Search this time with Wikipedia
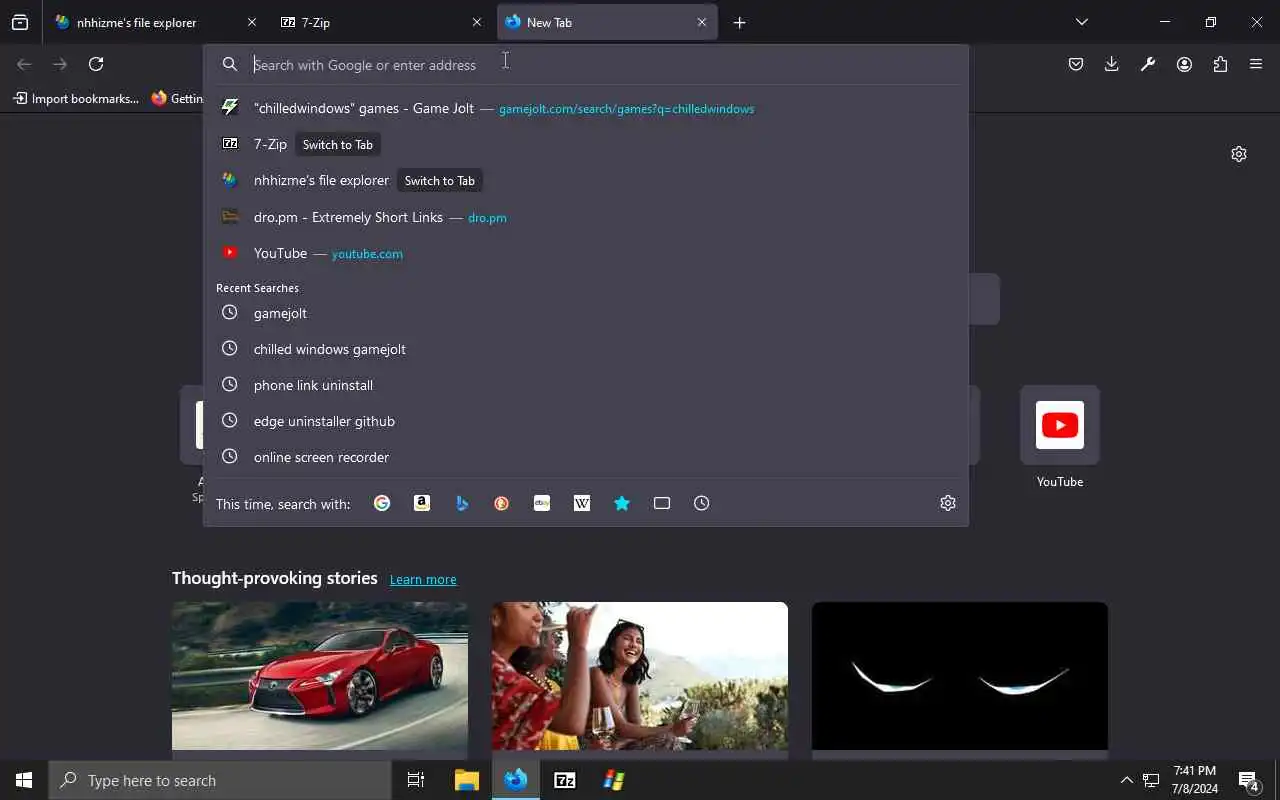Viewport: 1280px width, 800px height. (x=582, y=503)
